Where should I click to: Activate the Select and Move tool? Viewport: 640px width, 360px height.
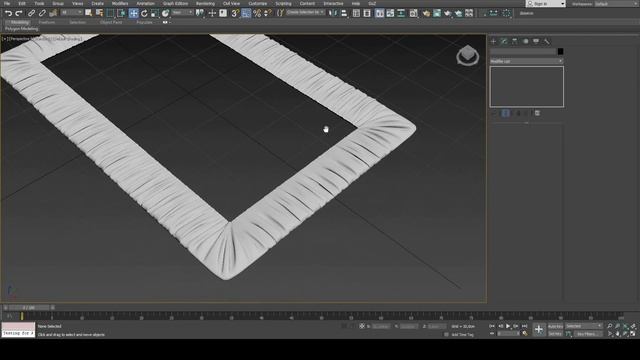[x=133, y=13]
